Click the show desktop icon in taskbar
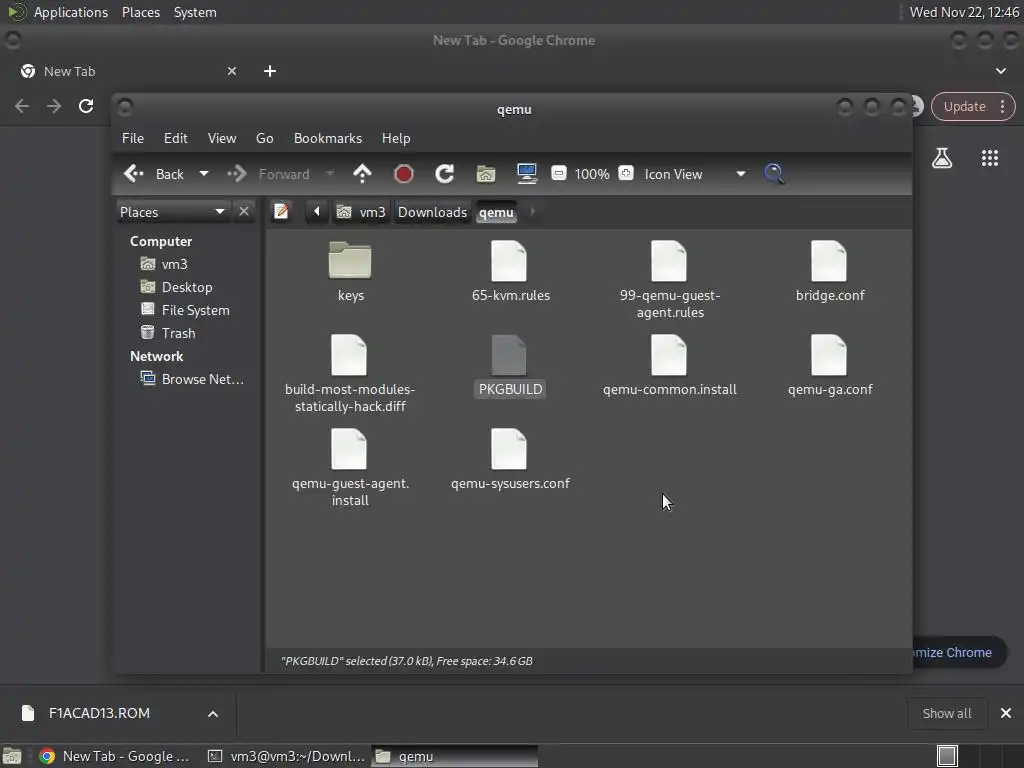This screenshot has height=768, width=1024. coord(12,756)
